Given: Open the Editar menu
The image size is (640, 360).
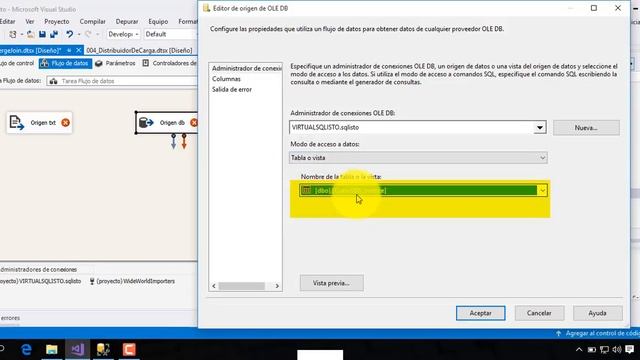Looking at the screenshot, I should click(x=7, y=21).
